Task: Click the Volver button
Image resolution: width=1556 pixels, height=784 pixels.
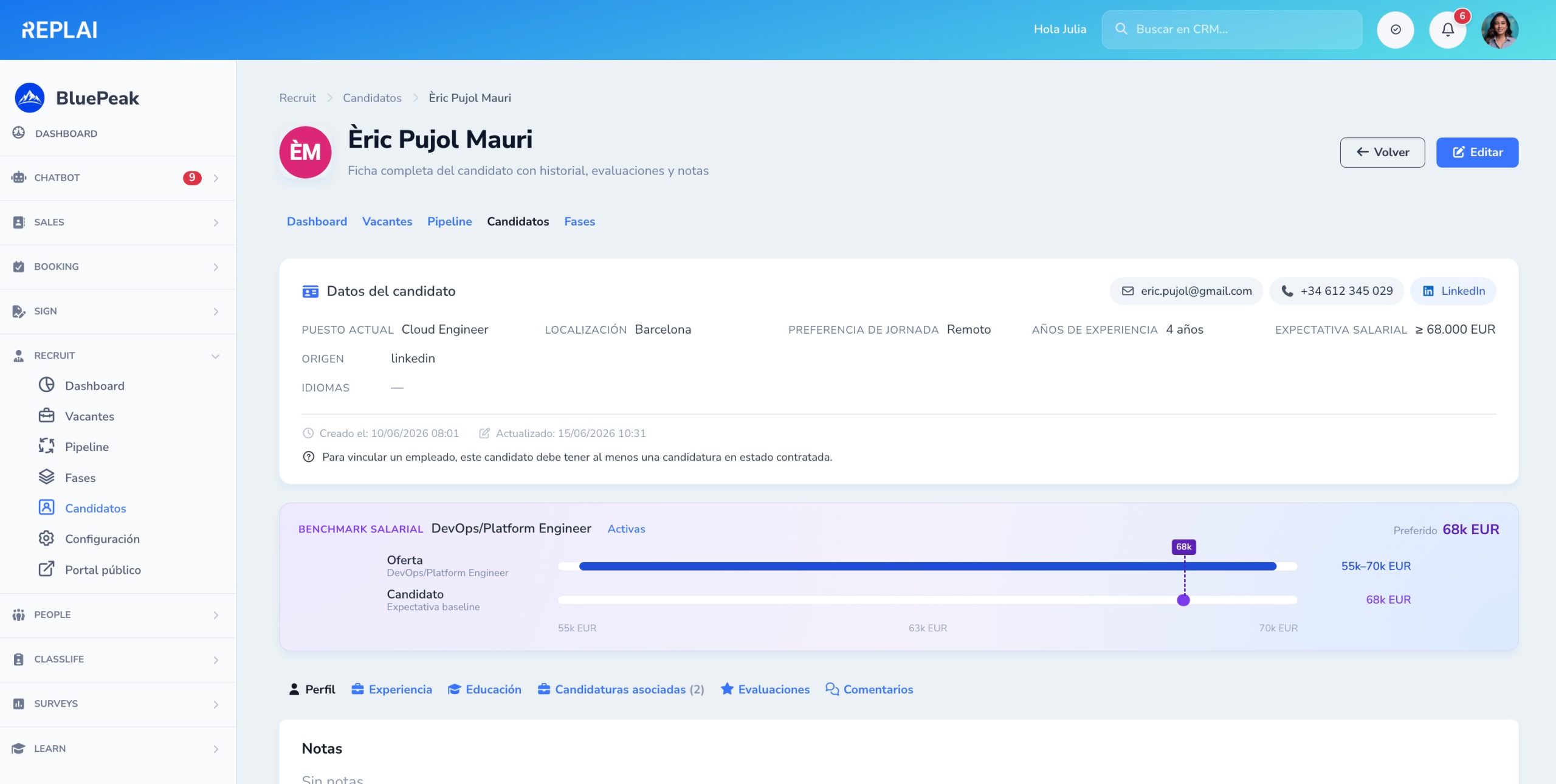Action: pyautogui.click(x=1382, y=152)
